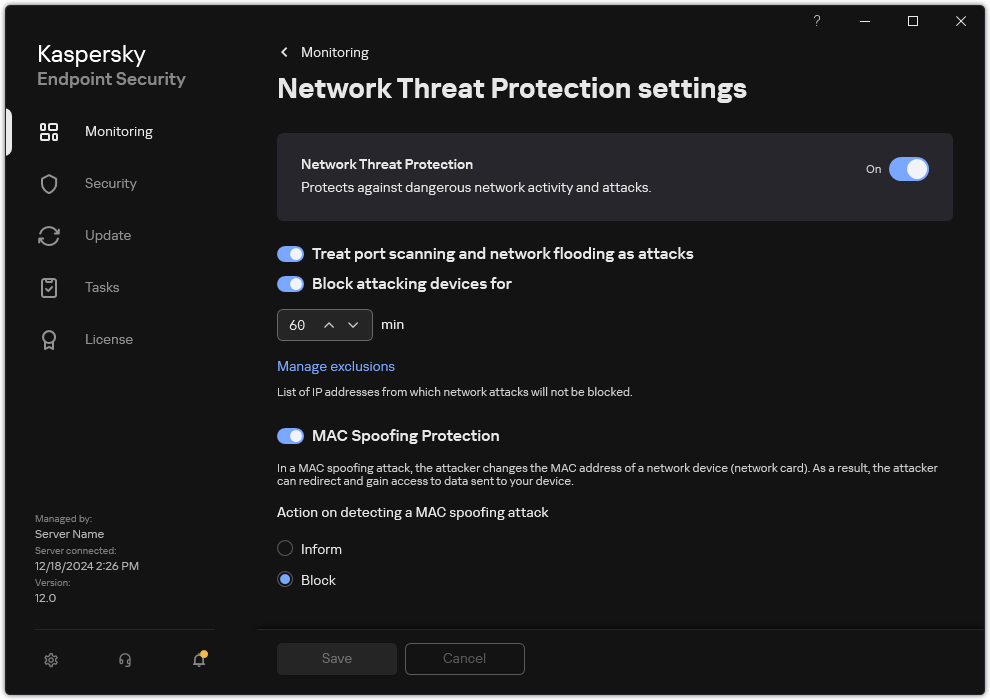Select the Inform radio option

(x=286, y=548)
